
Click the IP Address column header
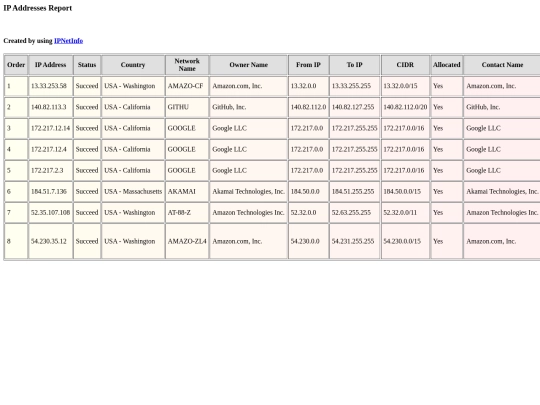pos(51,65)
